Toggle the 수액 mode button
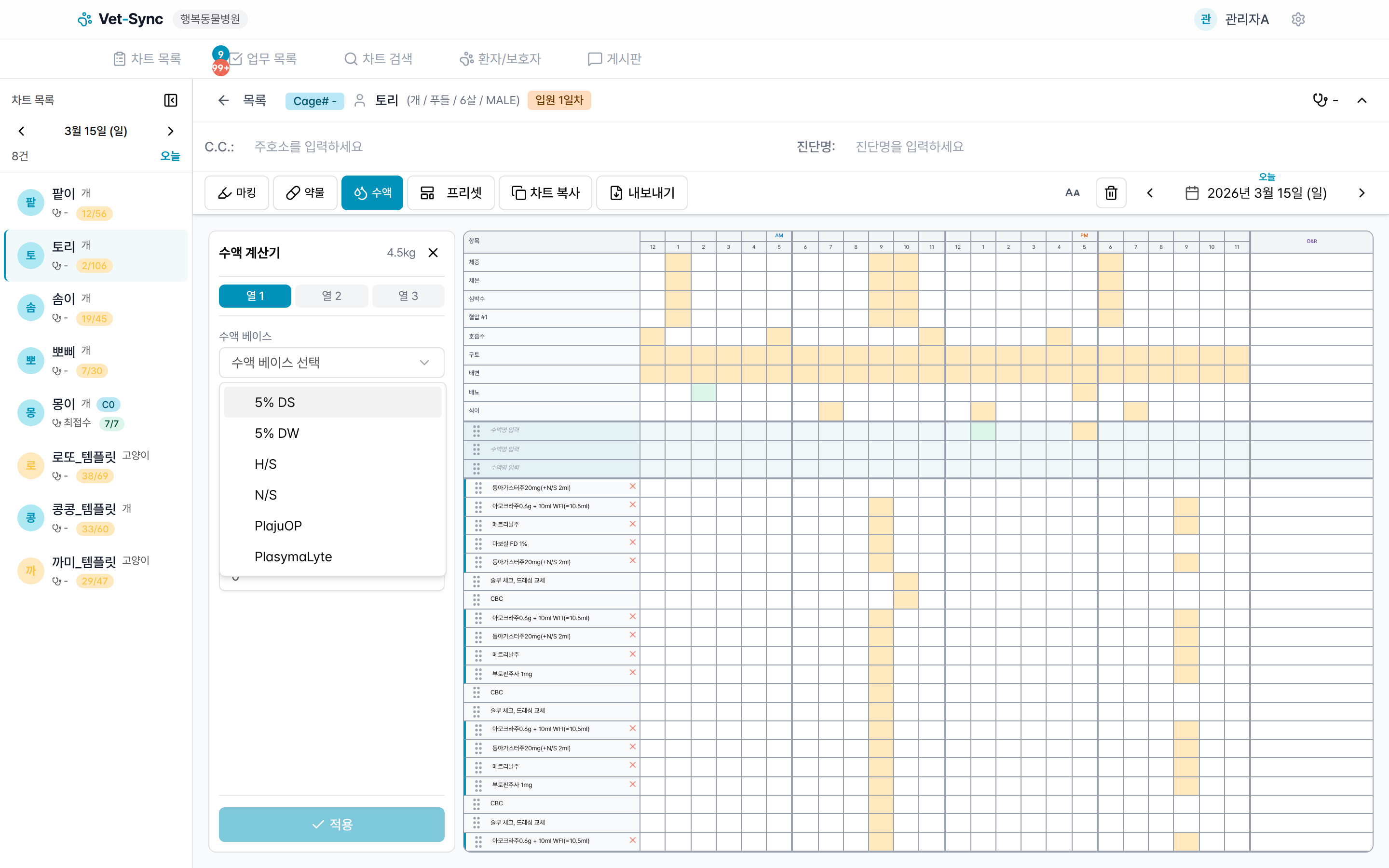Viewport: 1389px width, 868px height. [372, 193]
